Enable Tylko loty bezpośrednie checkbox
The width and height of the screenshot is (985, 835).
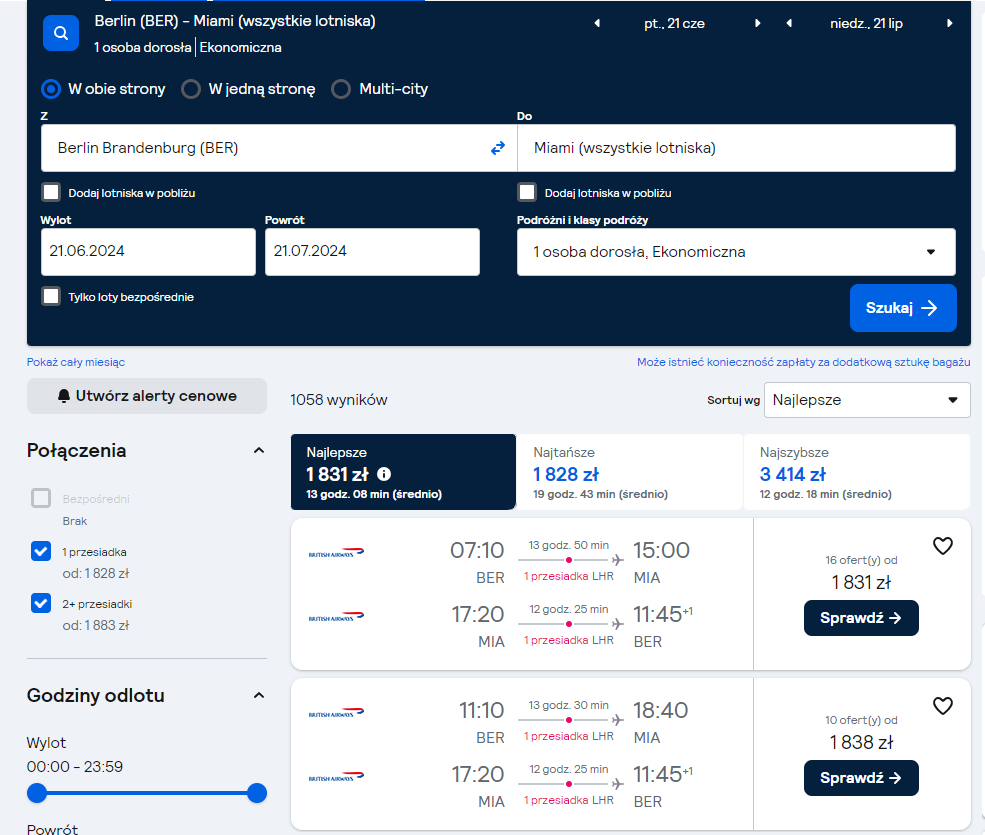(51, 297)
